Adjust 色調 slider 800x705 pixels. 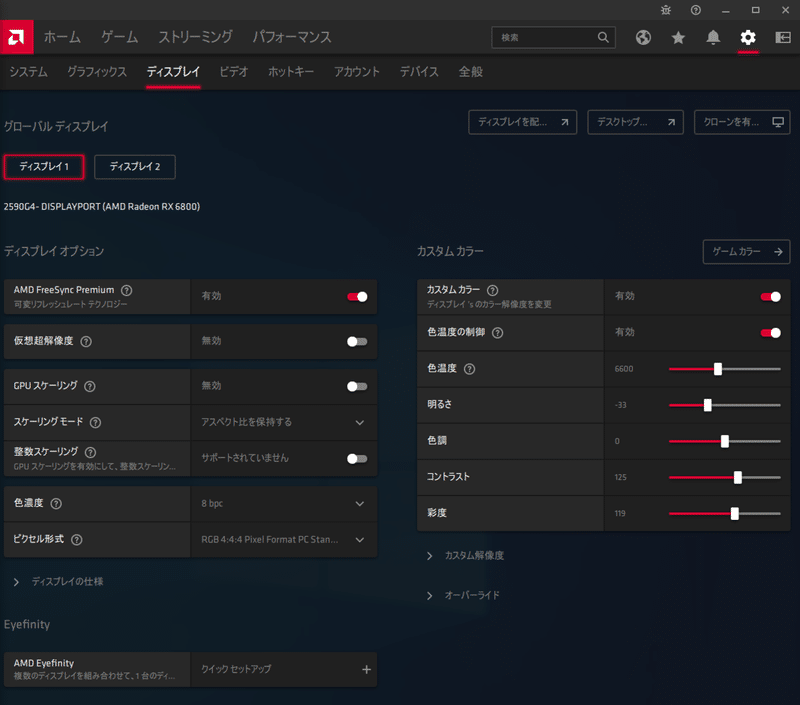[724, 441]
